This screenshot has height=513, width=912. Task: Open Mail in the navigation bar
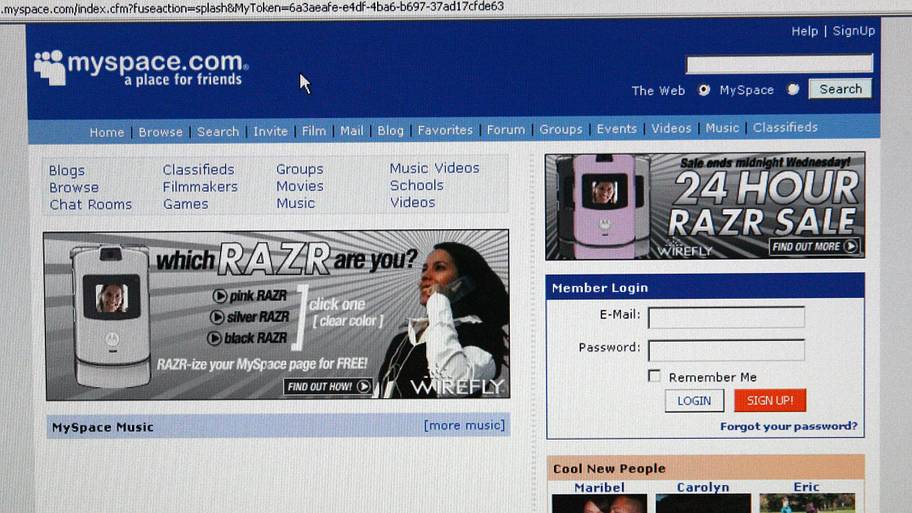pyautogui.click(x=352, y=131)
